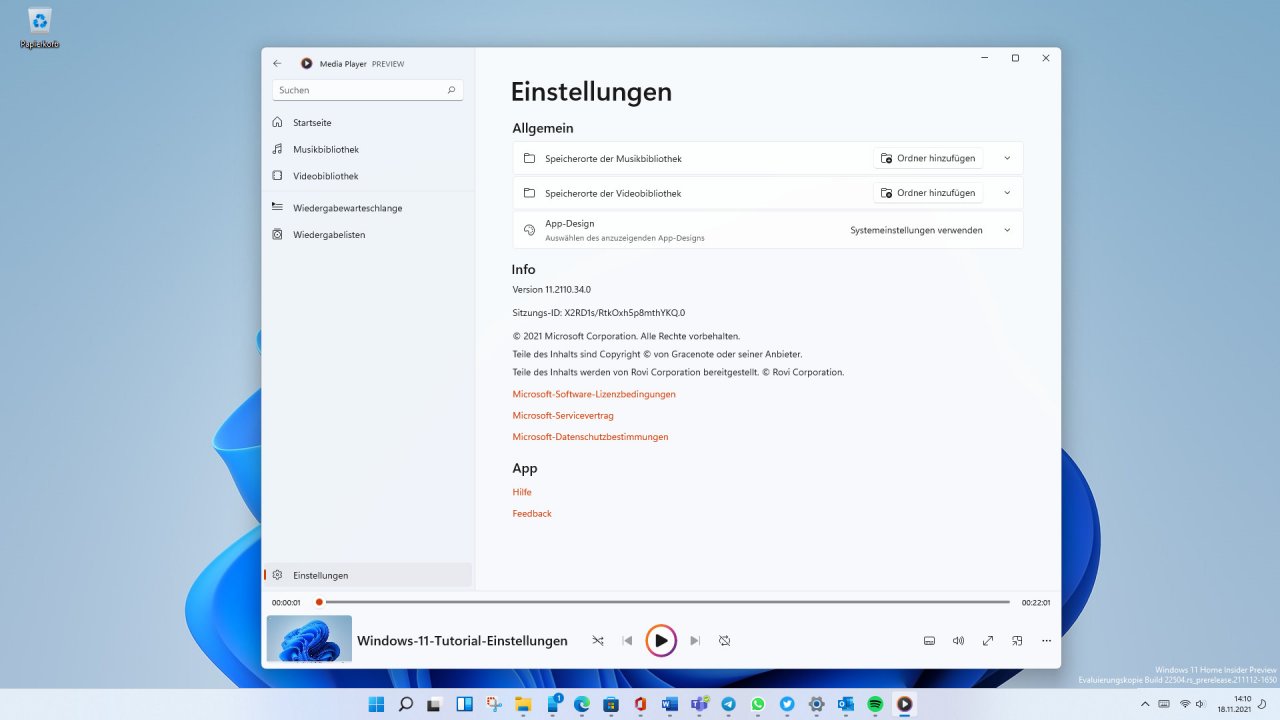Open Spotify from the taskbar
The height and width of the screenshot is (720, 1280).
[875, 704]
